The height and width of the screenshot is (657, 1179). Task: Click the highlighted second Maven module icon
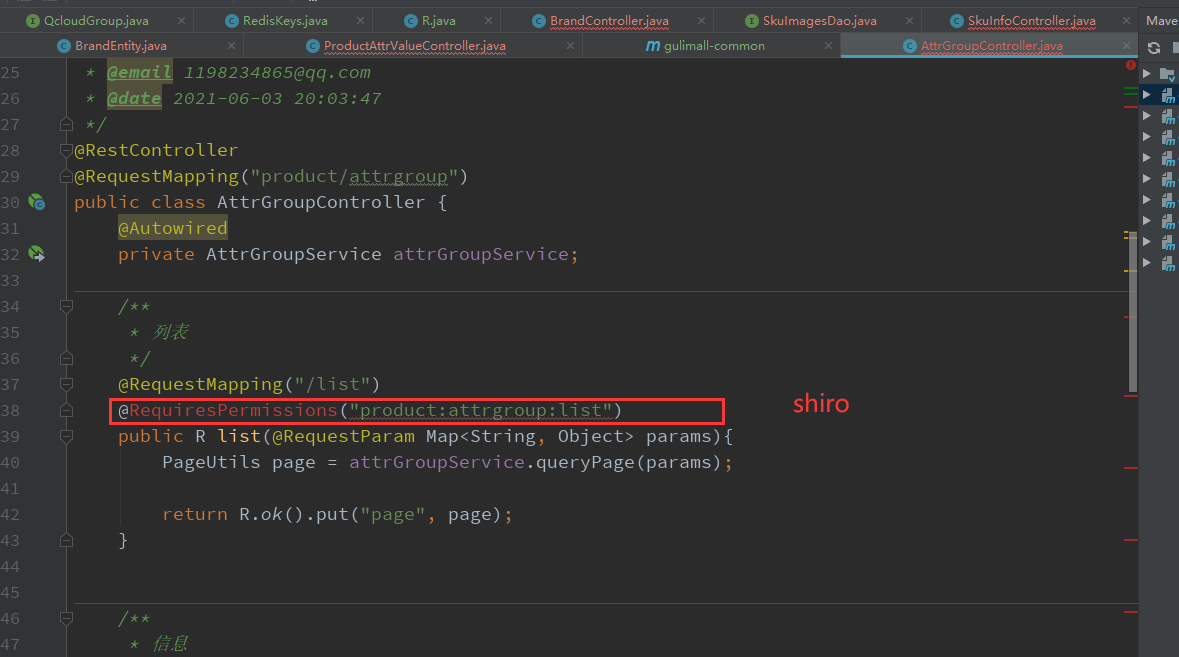(1168, 95)
